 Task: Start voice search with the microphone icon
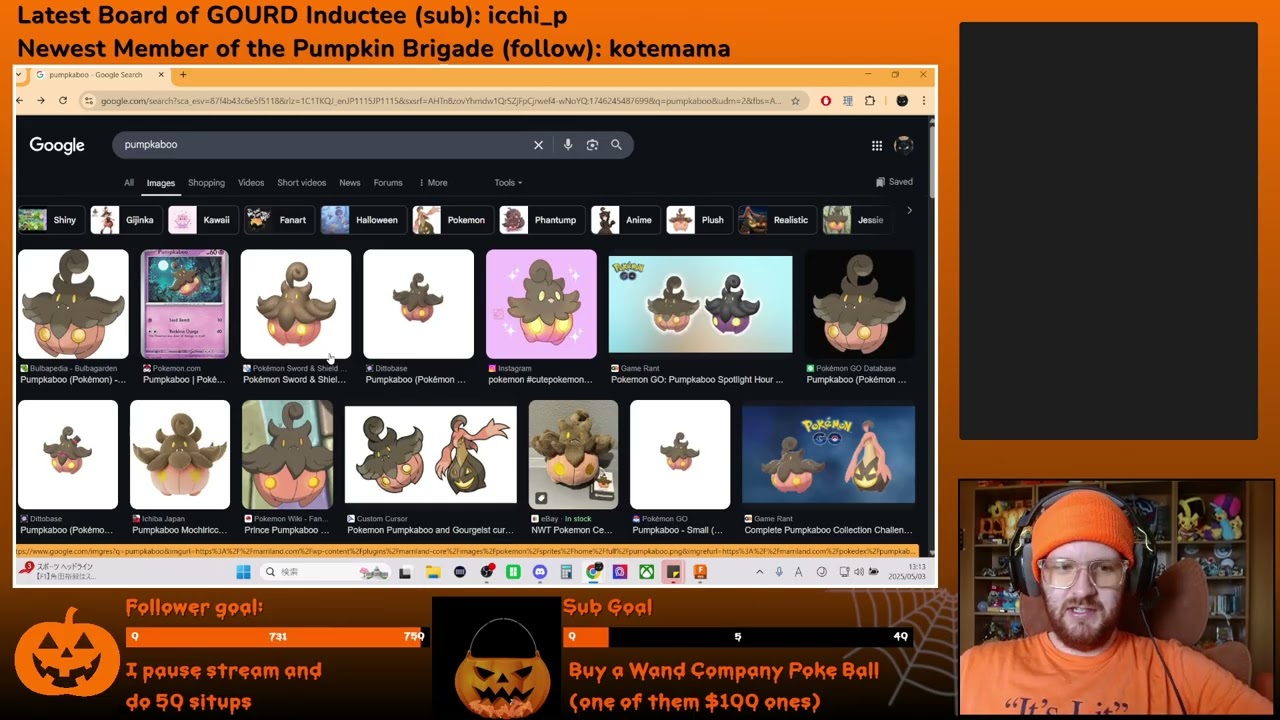click(568, 145)
